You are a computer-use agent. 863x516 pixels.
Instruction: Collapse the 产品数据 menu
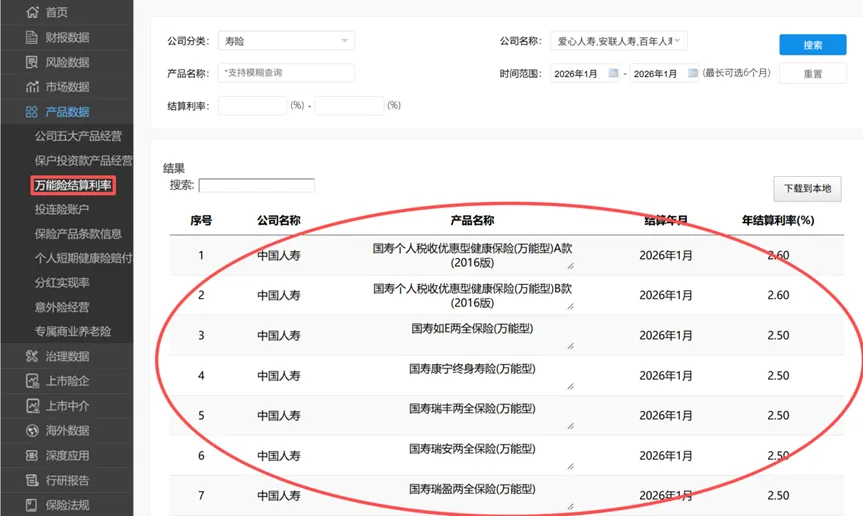coord(67,112)
